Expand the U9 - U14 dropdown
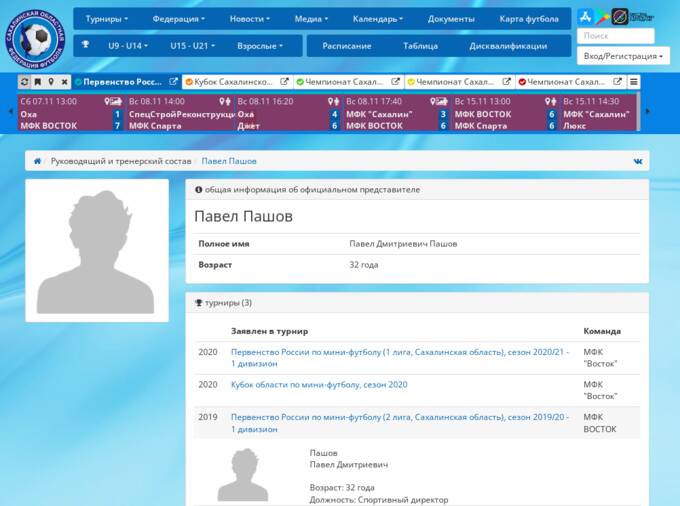680x506 pixels. [x=129, y=46]
